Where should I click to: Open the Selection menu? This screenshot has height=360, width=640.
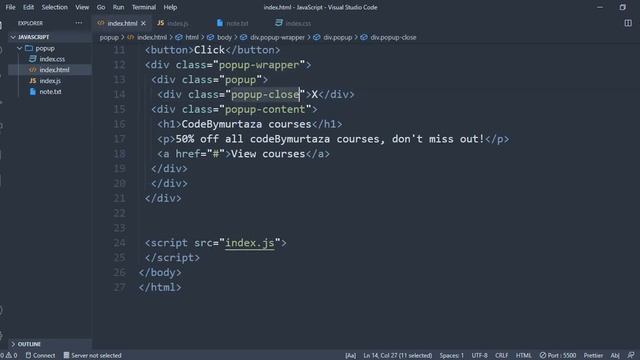54,7
